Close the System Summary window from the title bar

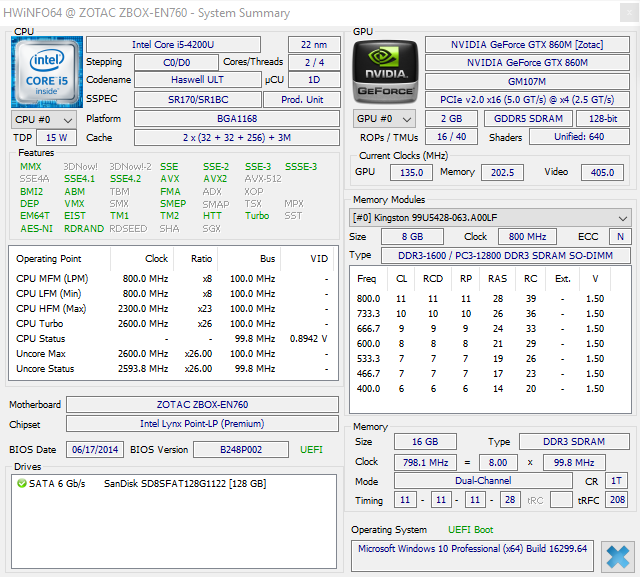tap(629, 13)
